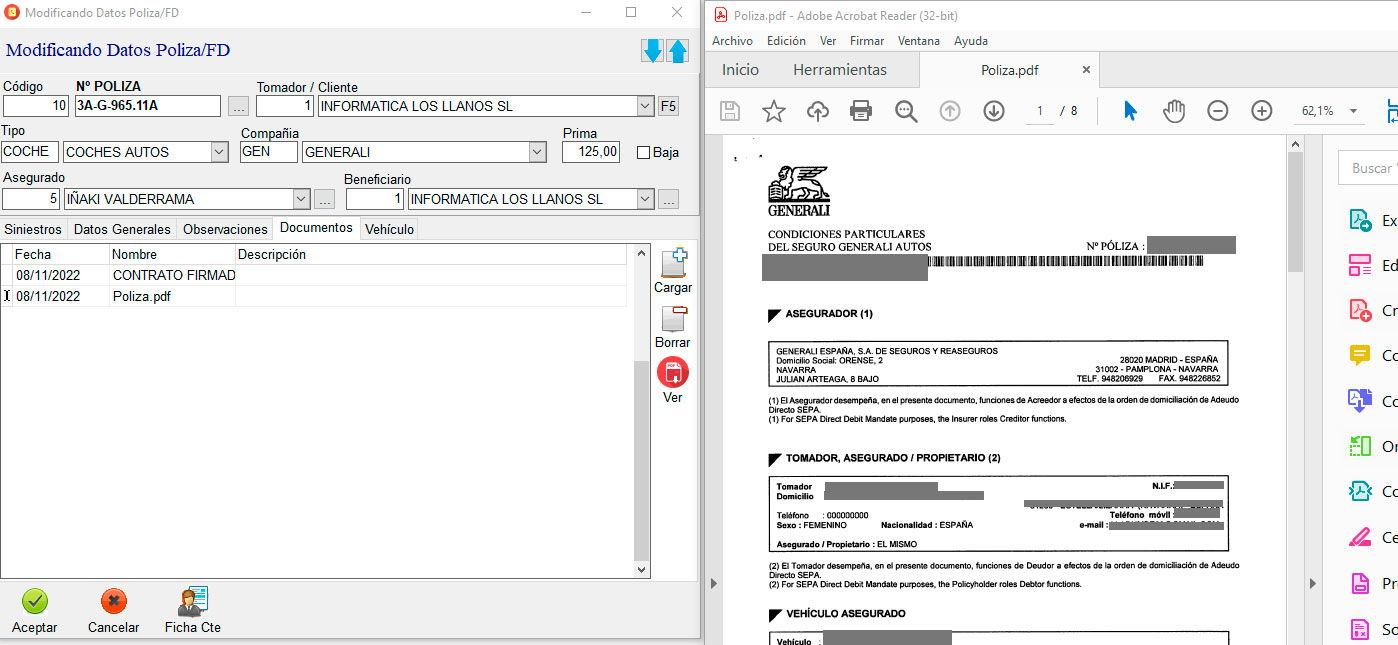Click the fit-width icon right of zoom
The image size is (1398, 645).
click(x=1392, y=111)
